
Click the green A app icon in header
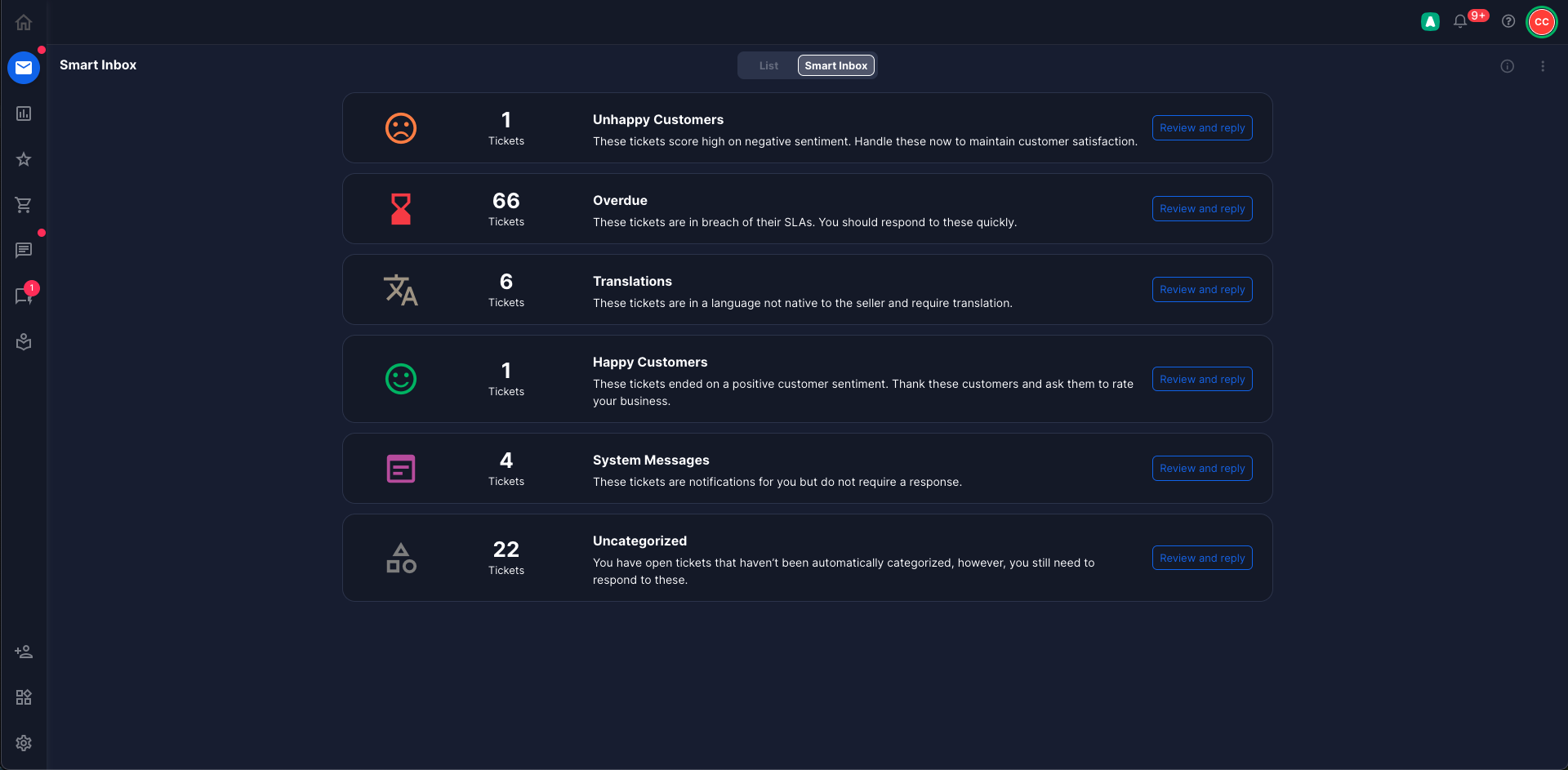coord(1430,22)
